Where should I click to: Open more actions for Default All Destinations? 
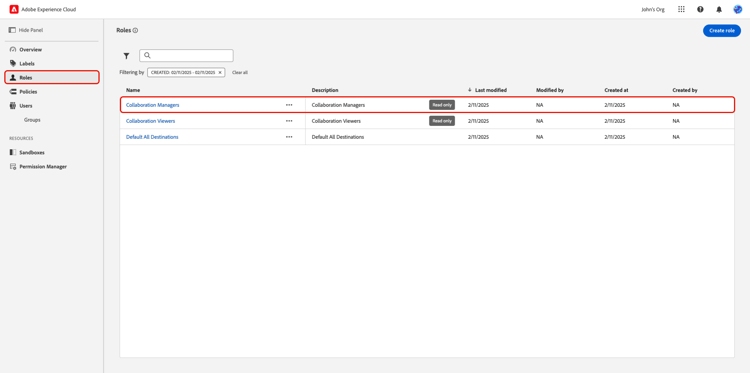(x=289, y=137)
